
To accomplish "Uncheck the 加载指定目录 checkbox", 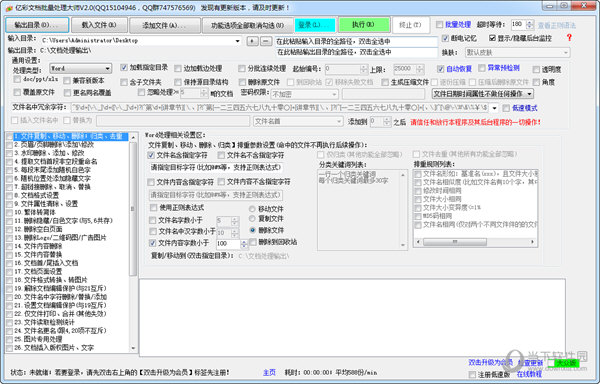I will [124, 68].
